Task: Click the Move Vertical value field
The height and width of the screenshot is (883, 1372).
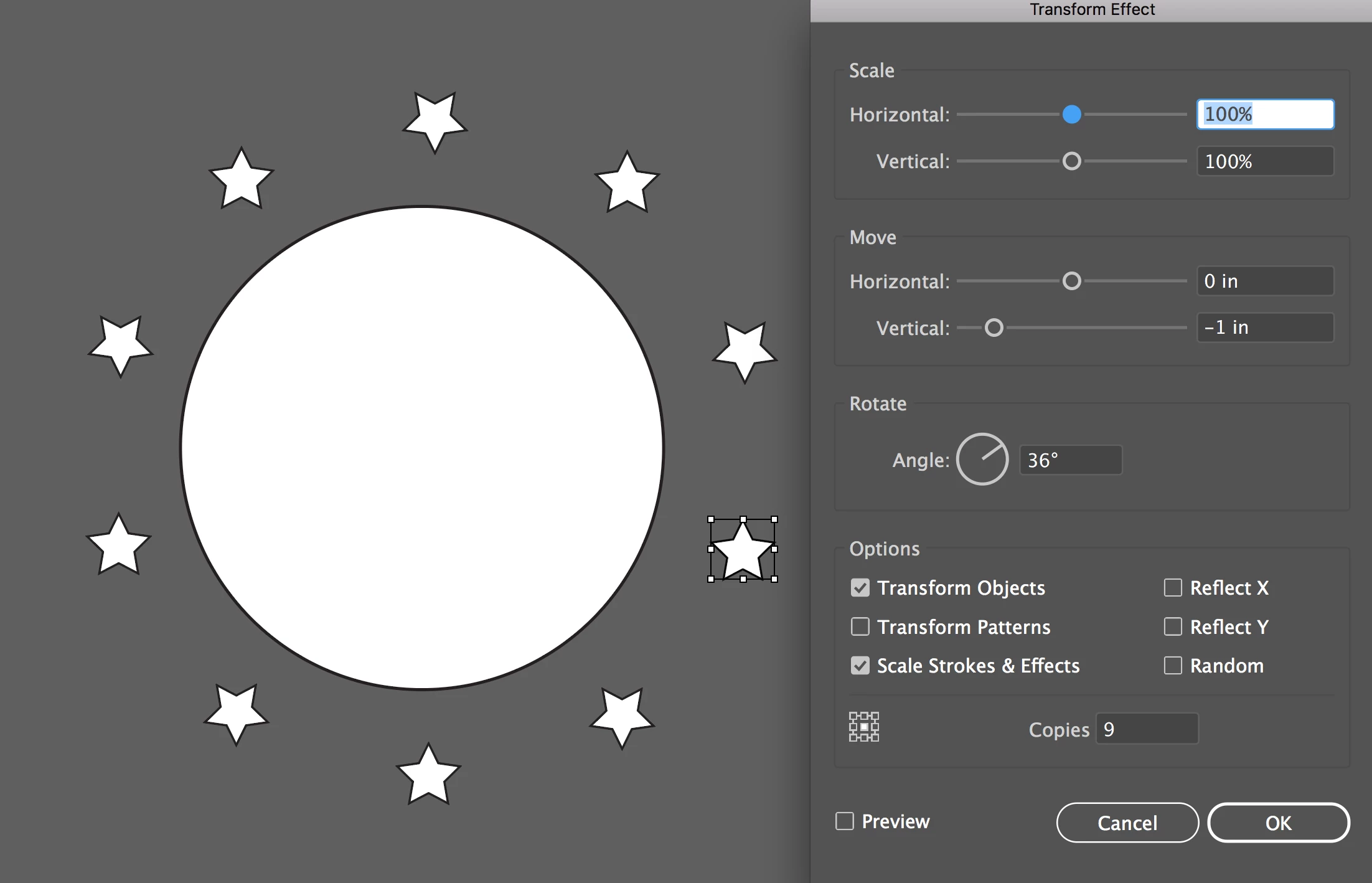Action: [1265, 328]
